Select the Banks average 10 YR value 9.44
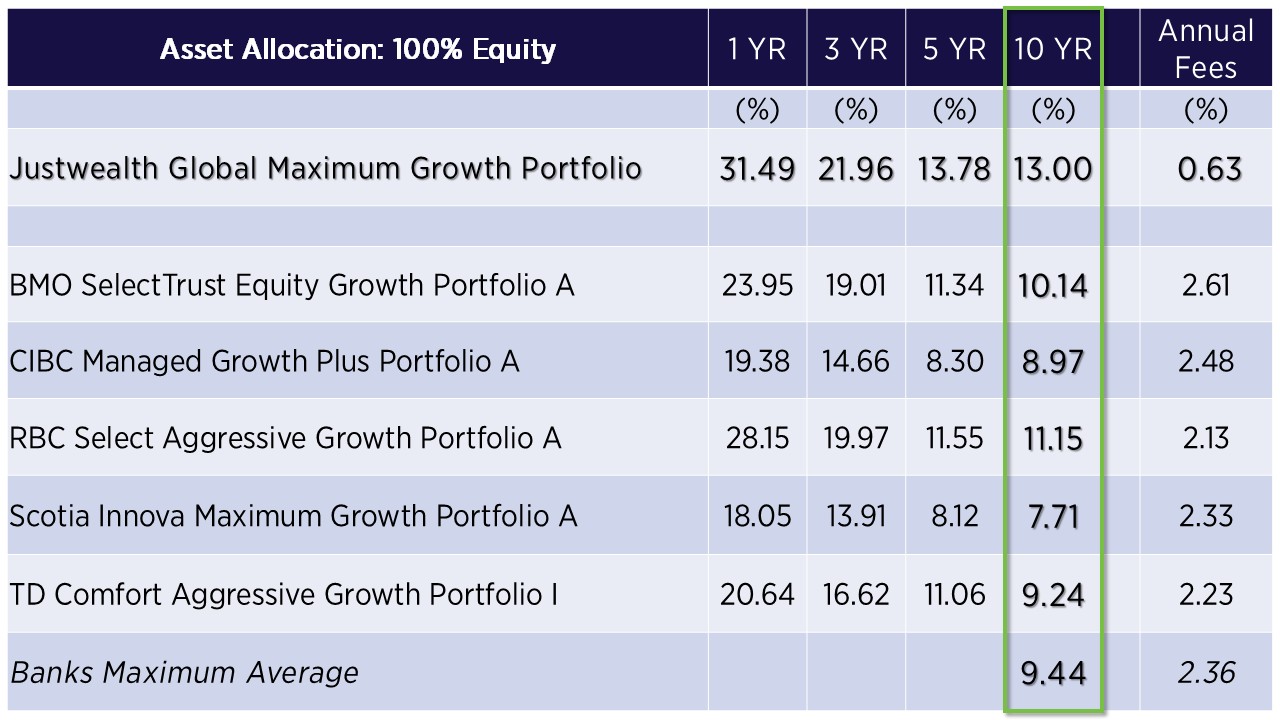 [1053, 673]
